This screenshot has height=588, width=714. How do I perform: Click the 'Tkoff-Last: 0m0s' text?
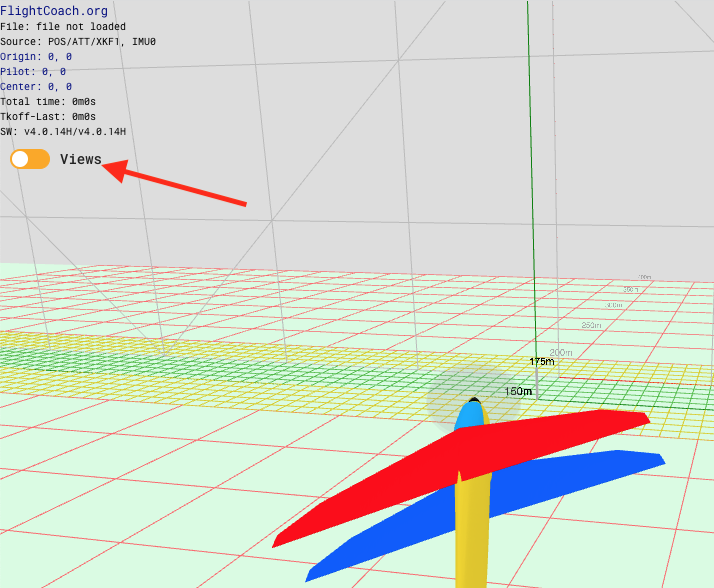(48, 117)
